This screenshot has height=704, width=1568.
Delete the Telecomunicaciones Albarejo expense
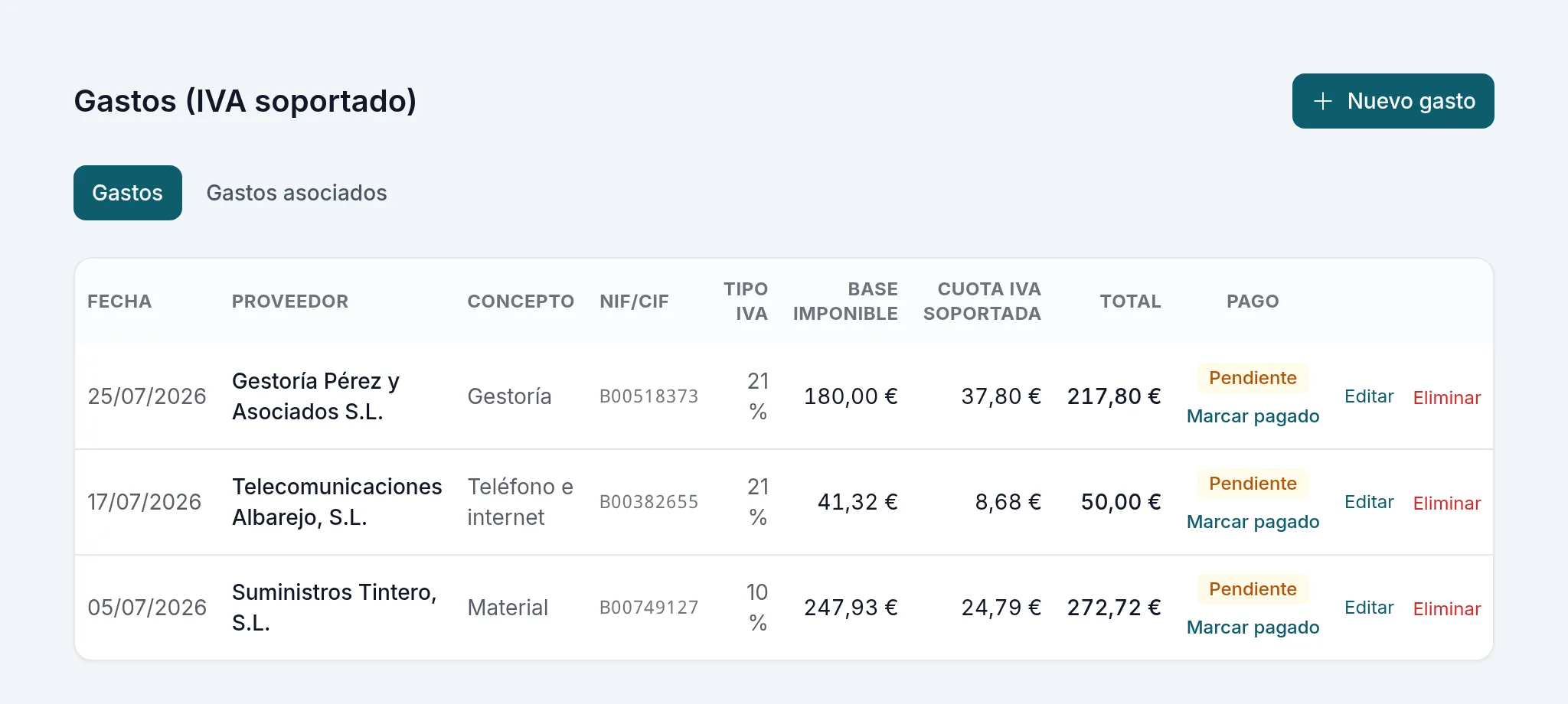point(1447,504)
